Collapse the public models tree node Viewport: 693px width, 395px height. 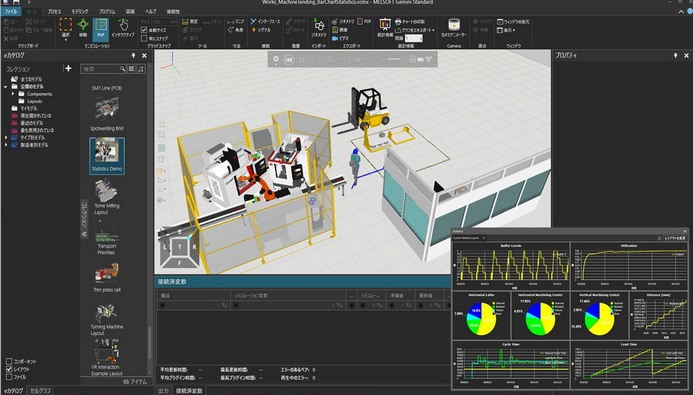pos(6,87)
